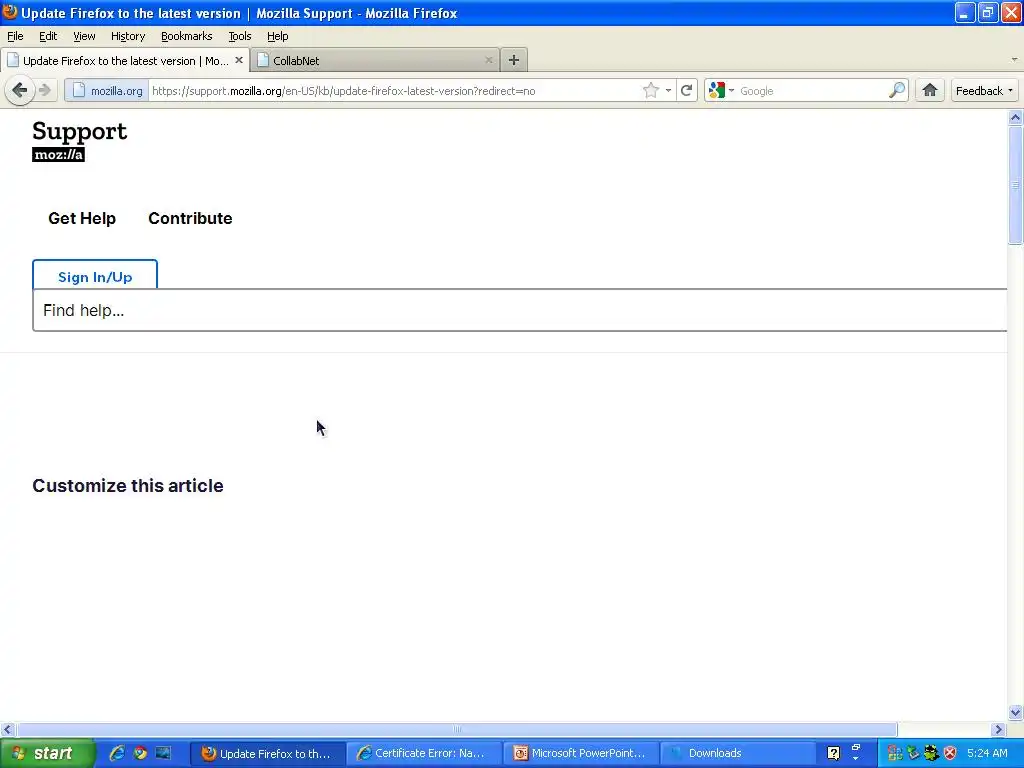Open the Contribute navigation item
This screenshot has width=1024, height=768.
pyautogui.click(x=190, y=218)
